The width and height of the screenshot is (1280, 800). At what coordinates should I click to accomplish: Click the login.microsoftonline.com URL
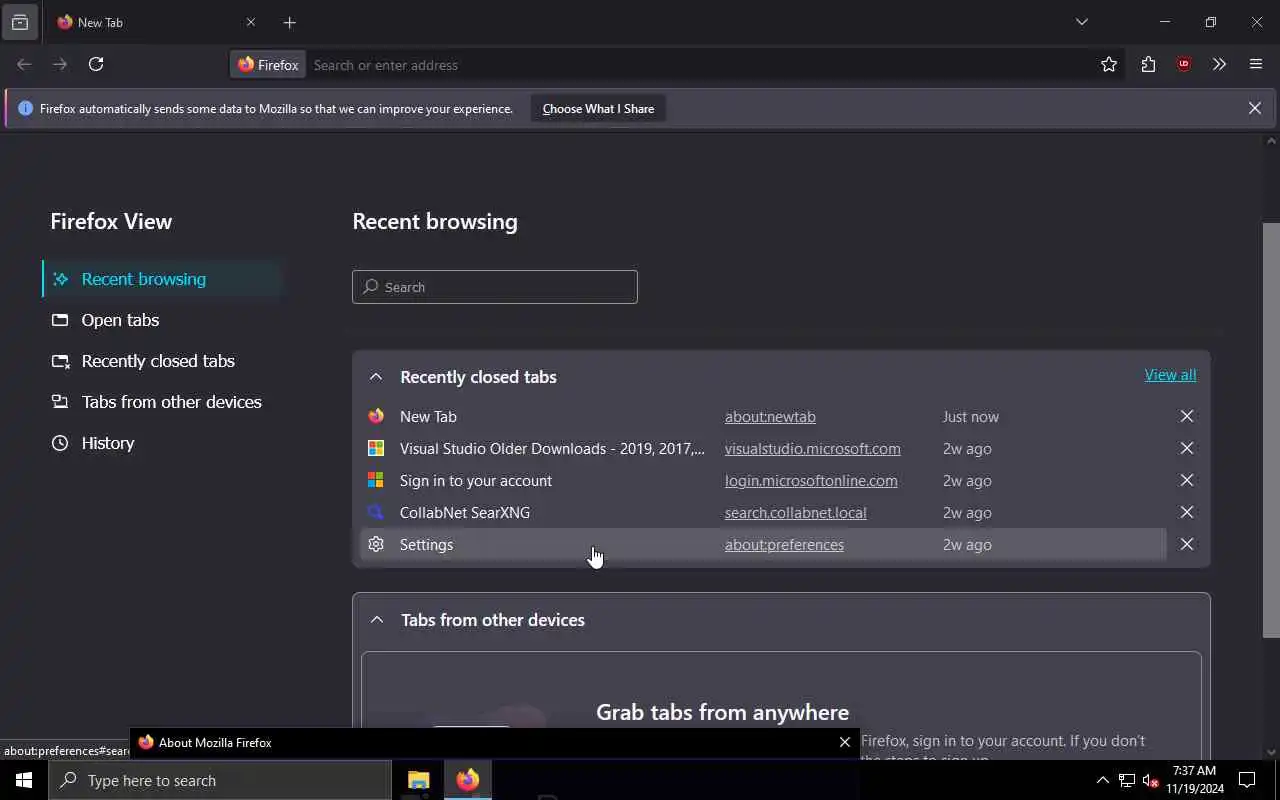click(x=811, y=481)
